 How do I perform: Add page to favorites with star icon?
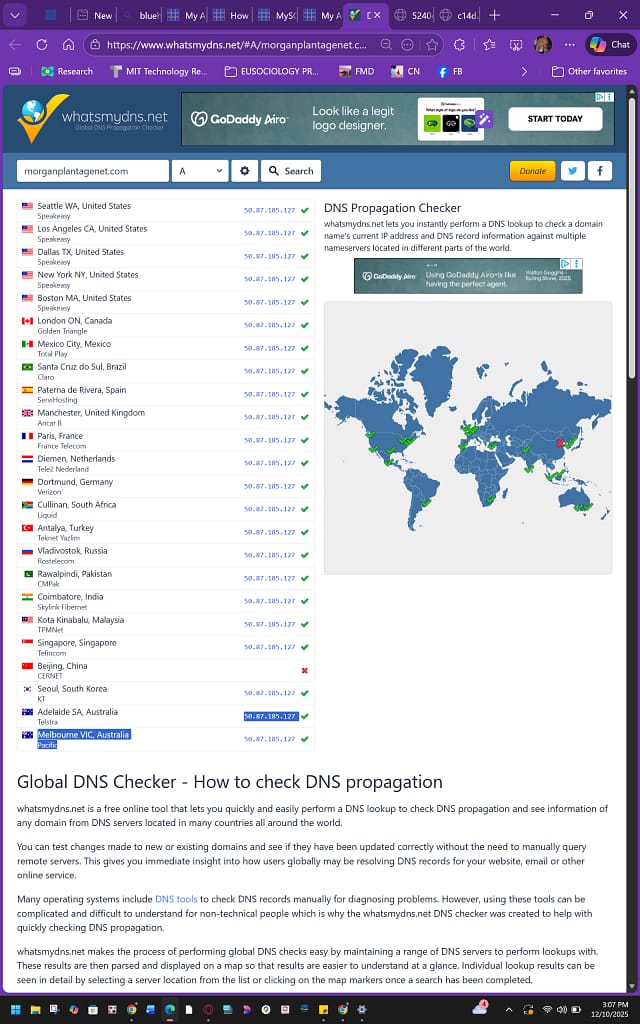433,45
